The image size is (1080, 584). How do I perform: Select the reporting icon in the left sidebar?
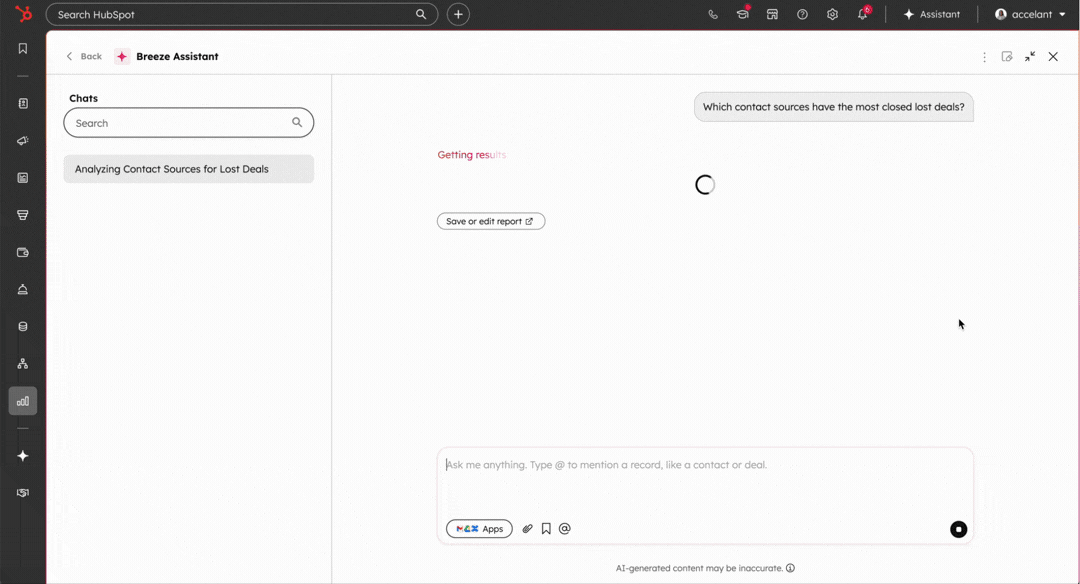[x=21, y=400]
